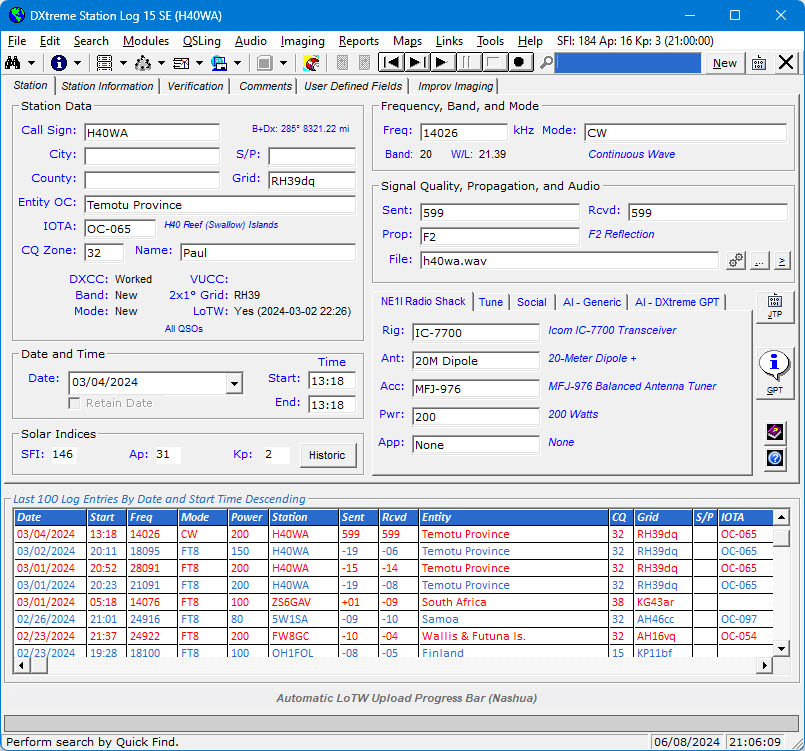The height and width of the screenshot is (751, 805).
Task: Click the recycle-style toolbar icon
Action: tap(143, 63)
